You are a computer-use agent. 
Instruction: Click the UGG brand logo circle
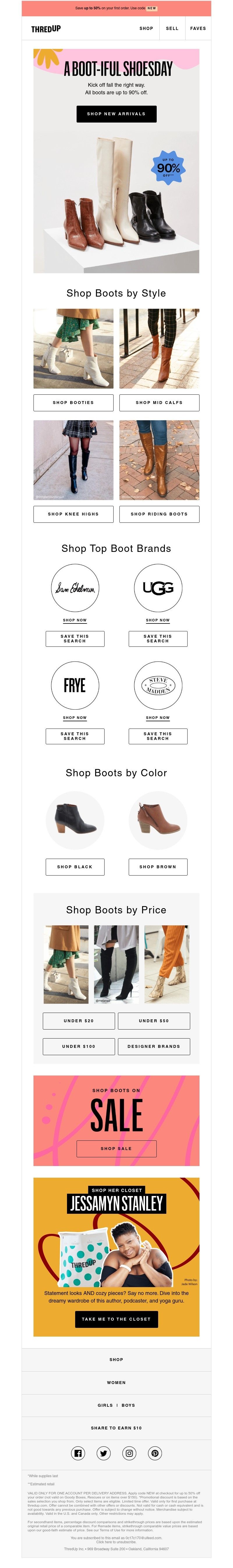pyautogui.click(x=158, y=588)
